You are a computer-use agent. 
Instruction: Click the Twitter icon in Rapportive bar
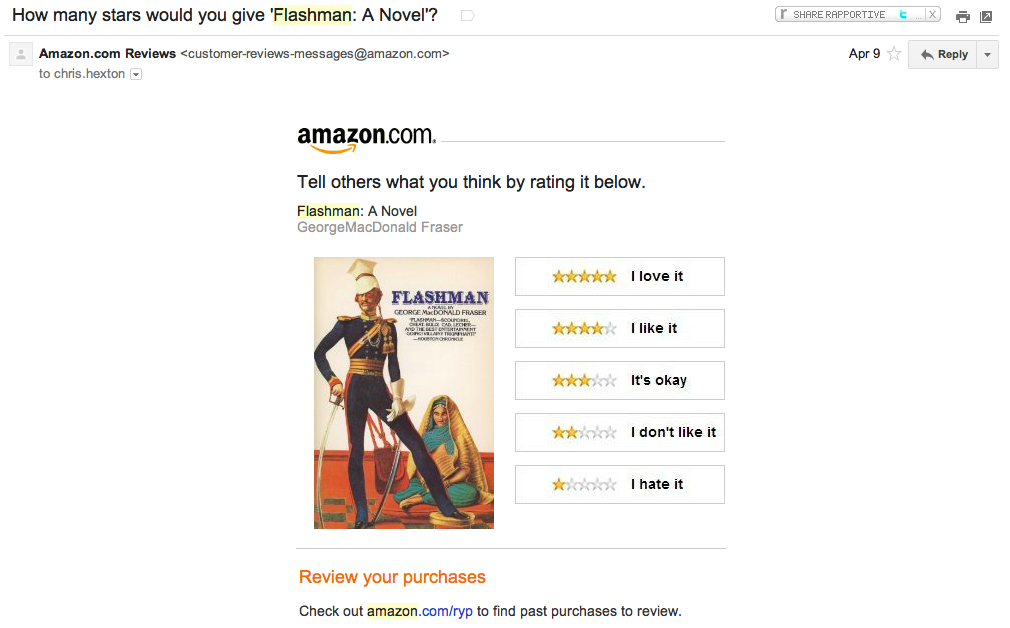click(x=903, y=14)
